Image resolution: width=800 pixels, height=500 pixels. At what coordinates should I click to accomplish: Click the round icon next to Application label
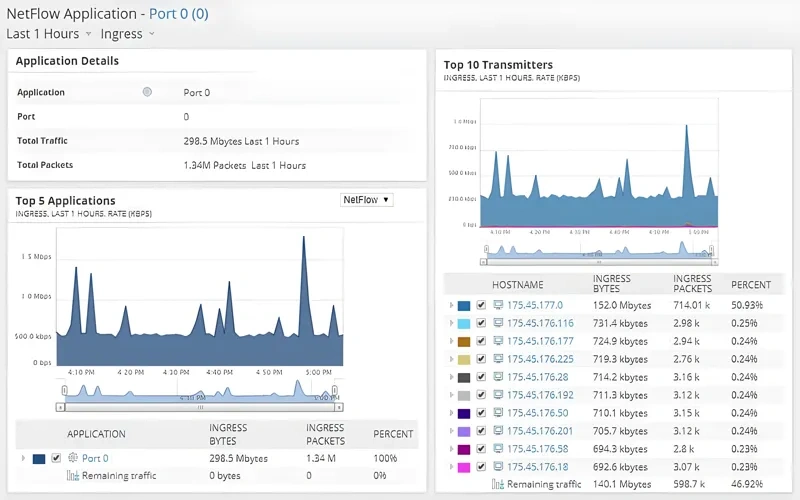click(x=147, y=92)
